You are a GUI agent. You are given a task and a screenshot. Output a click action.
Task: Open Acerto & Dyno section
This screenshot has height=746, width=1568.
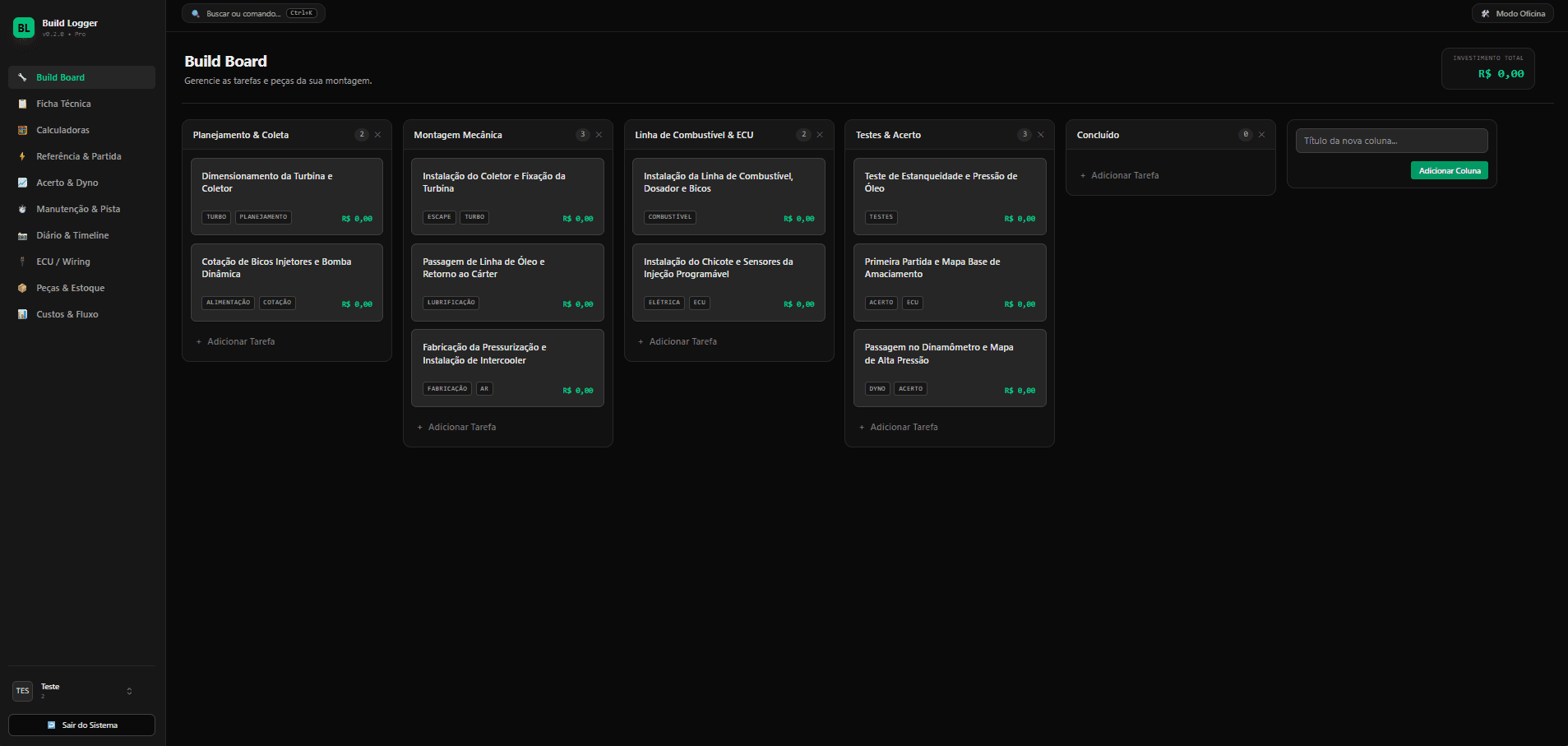[81, 183]
